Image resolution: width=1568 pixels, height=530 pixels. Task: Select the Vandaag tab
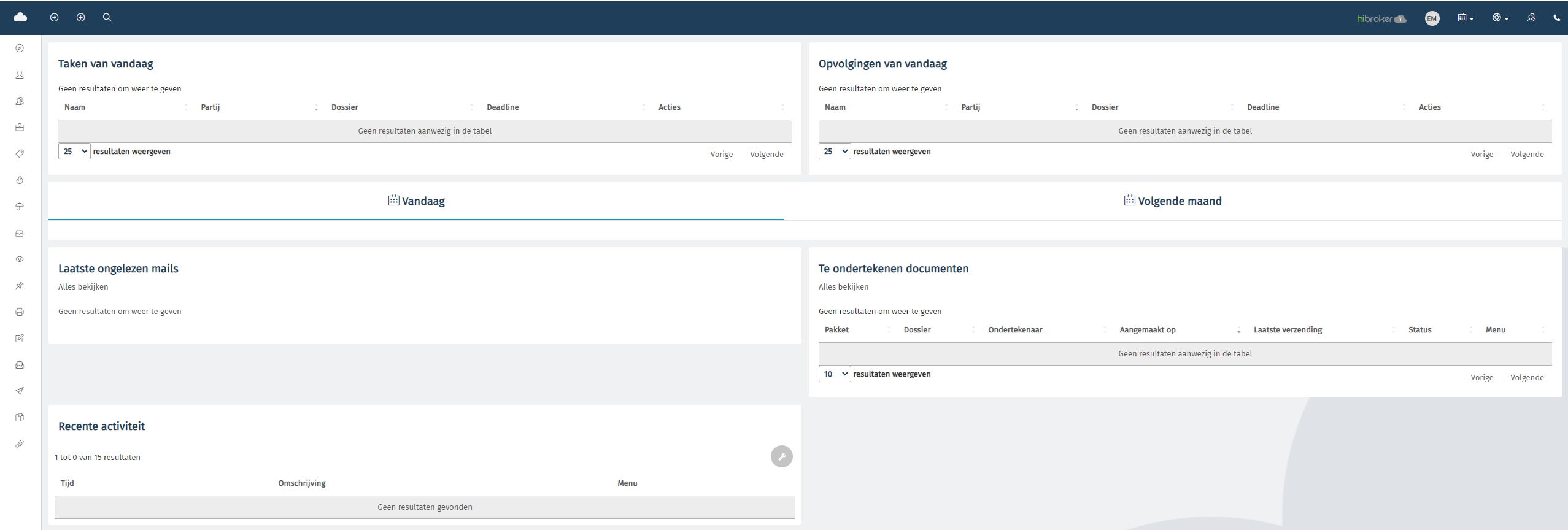point(417,201)
